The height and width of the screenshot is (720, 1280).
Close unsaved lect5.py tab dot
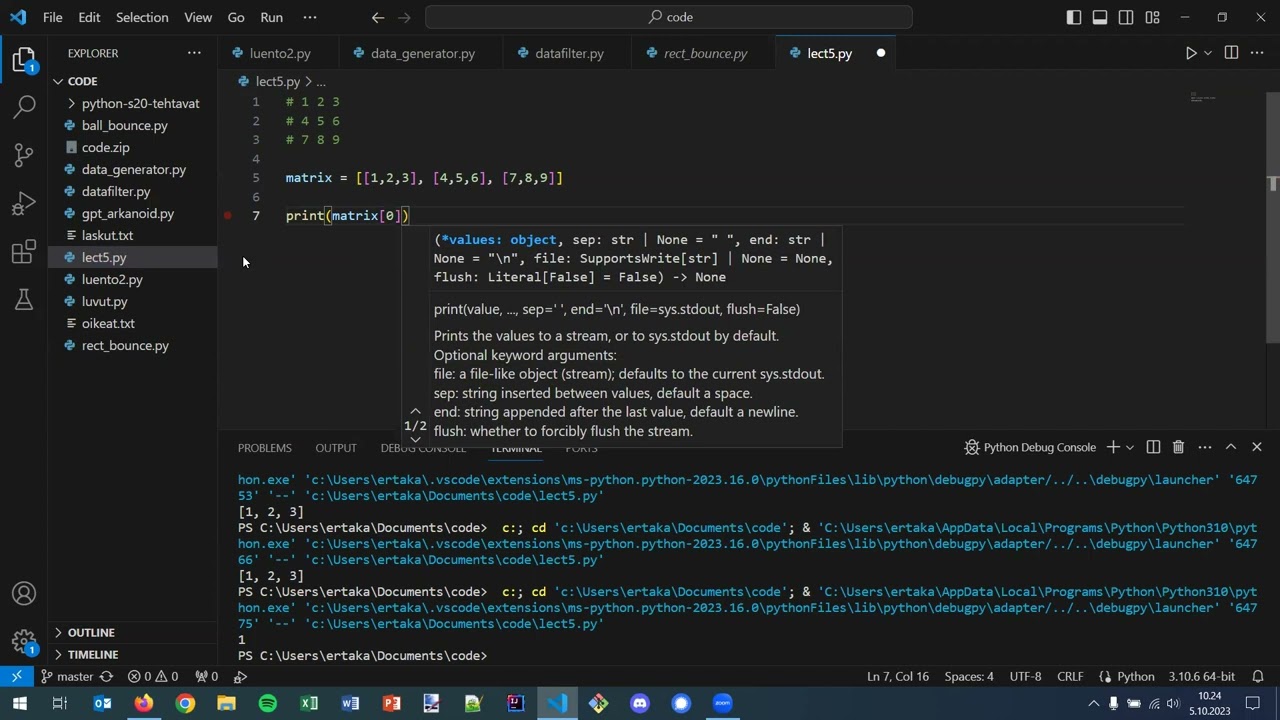881,53
